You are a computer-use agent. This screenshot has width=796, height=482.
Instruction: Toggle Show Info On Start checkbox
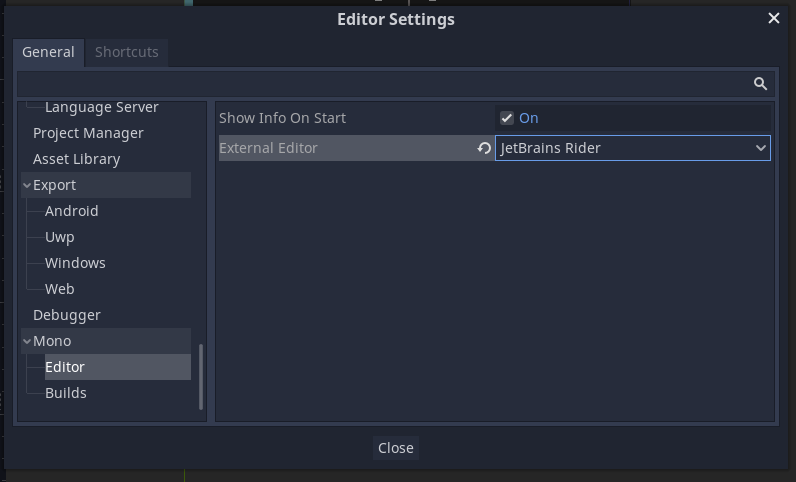pos(507,118)
